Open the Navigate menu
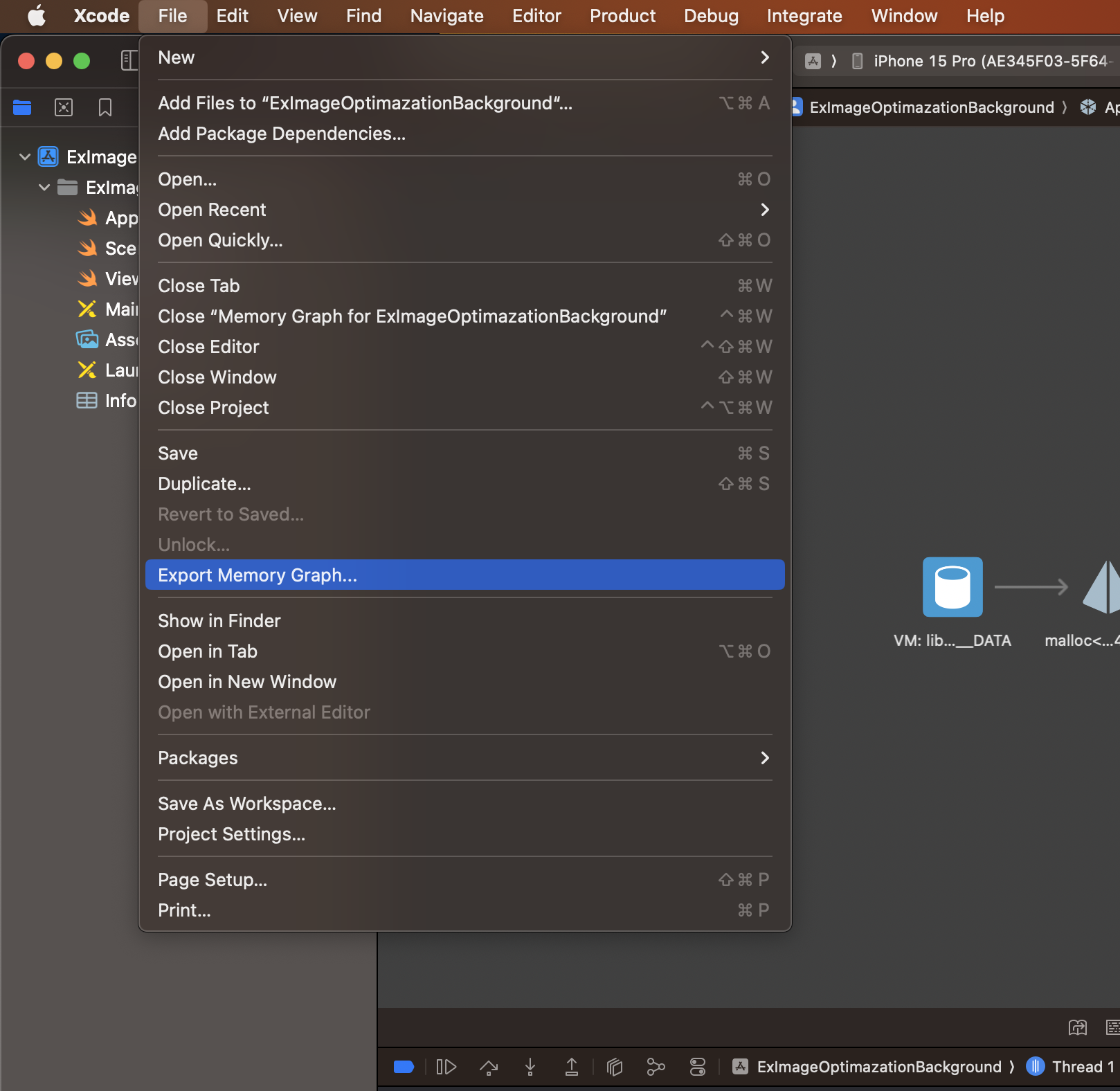1120x1091 pixels. pos(446,16)
